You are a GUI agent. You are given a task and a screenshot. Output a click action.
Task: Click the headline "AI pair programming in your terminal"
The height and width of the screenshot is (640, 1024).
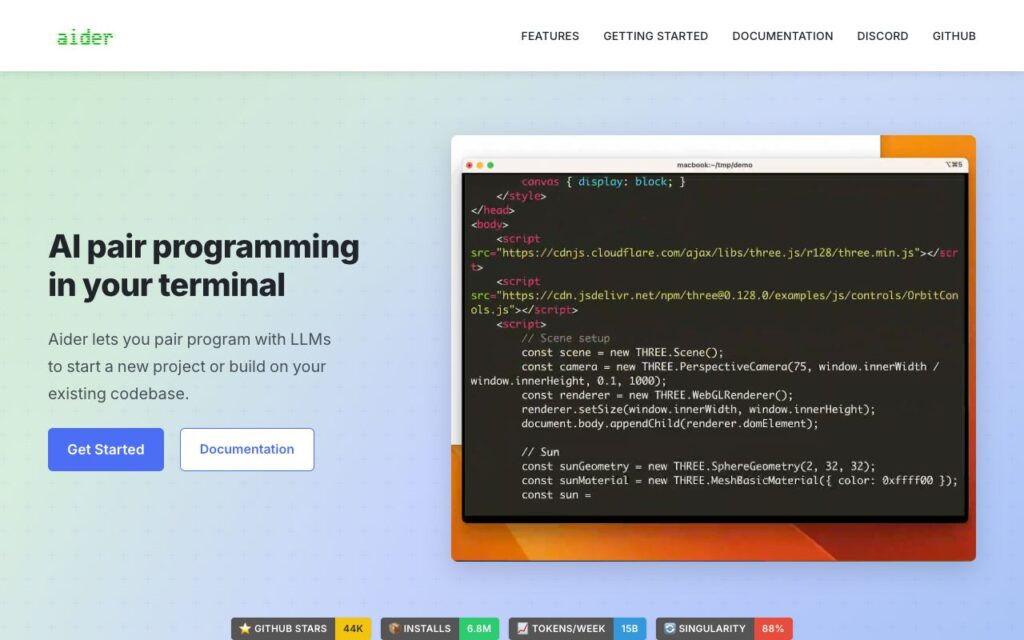click(204, 265)
